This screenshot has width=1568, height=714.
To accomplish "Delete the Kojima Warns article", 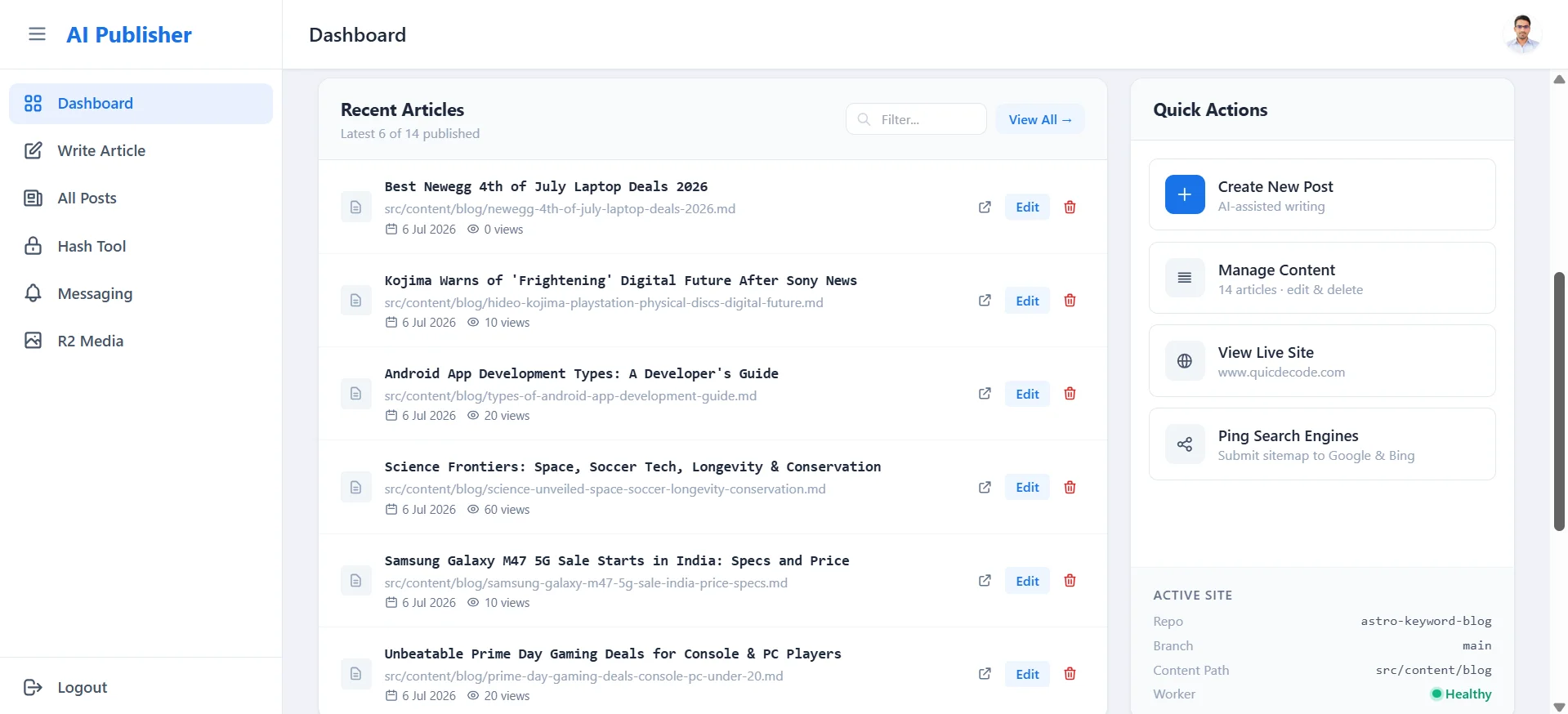I will pyautogui.click(x=1070, y=301).
